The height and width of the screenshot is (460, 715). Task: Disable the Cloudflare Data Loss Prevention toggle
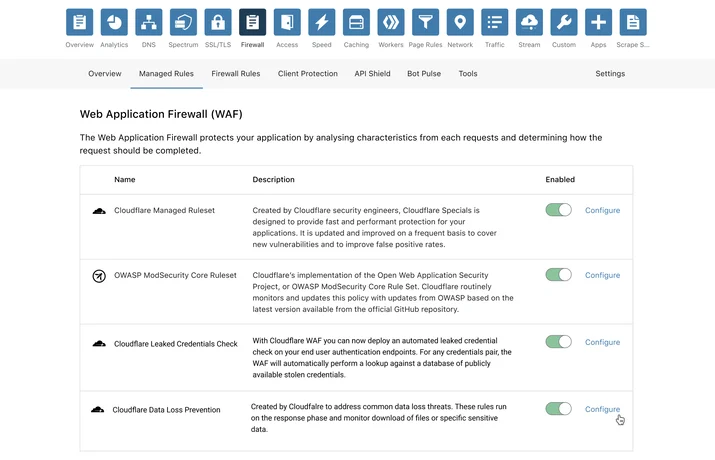tap(558, 408)
